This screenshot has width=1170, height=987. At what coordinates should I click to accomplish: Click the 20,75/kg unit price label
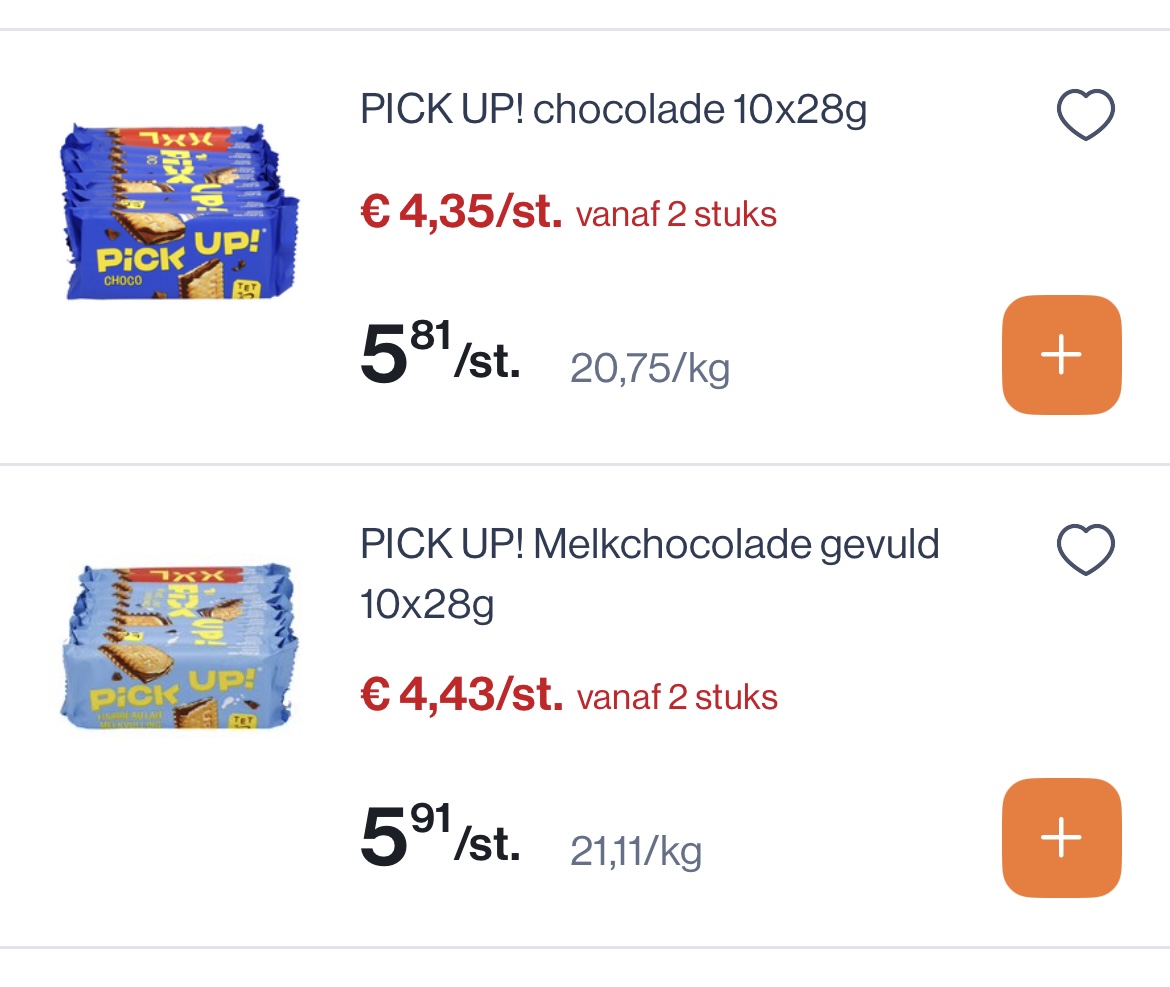point(649,368)
